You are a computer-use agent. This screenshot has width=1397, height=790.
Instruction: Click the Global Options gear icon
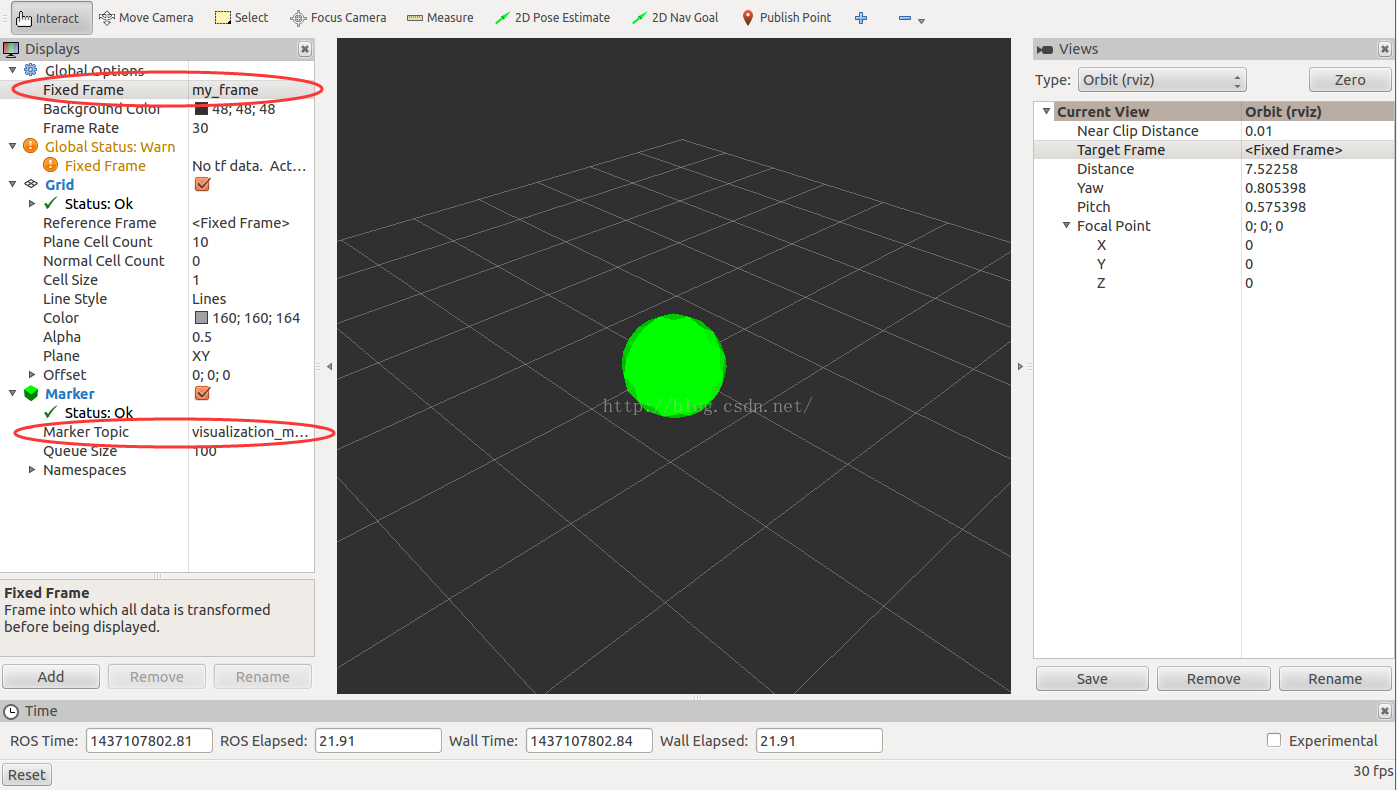tap(30, 70)
